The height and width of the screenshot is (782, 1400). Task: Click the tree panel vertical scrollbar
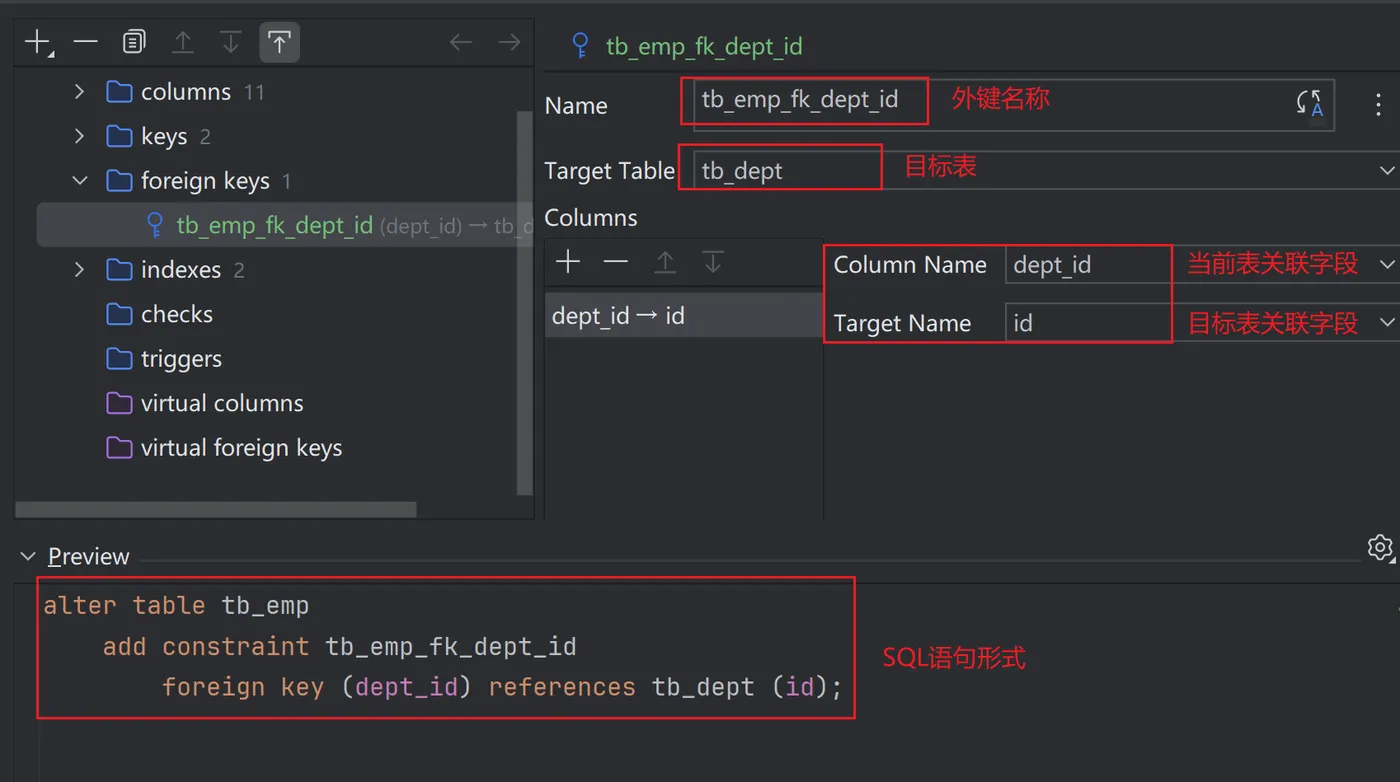click(x=525, y=302)
